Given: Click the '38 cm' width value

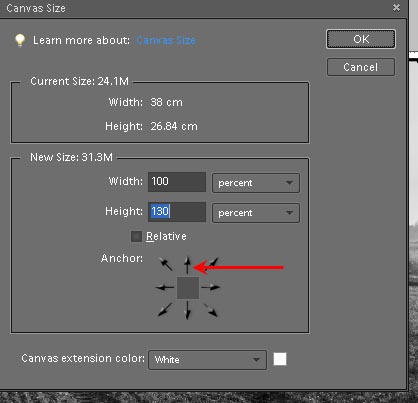Looking at the screenshot, I should pos(166,102).
